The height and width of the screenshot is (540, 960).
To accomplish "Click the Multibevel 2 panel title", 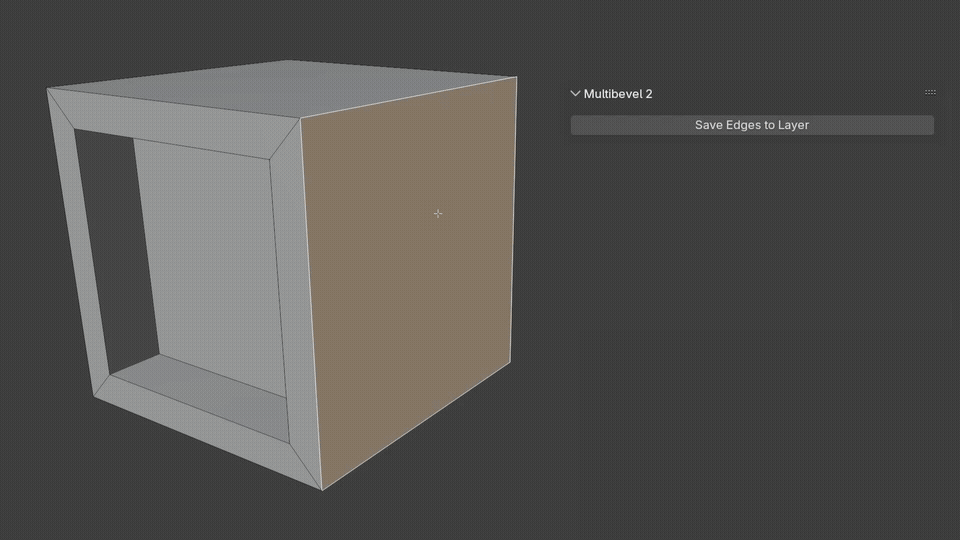I will coord(618,94).
